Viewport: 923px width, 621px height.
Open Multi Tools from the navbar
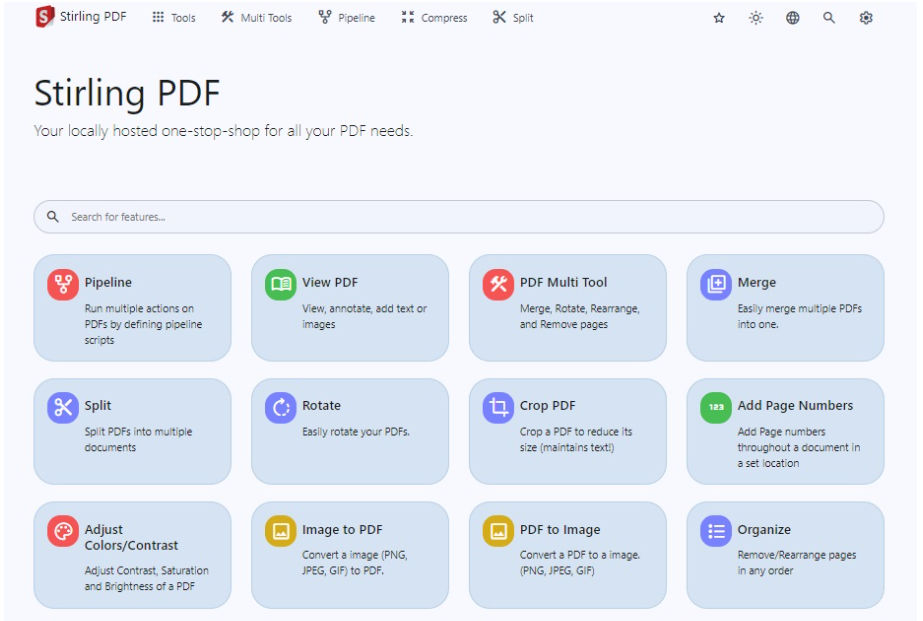256,18
